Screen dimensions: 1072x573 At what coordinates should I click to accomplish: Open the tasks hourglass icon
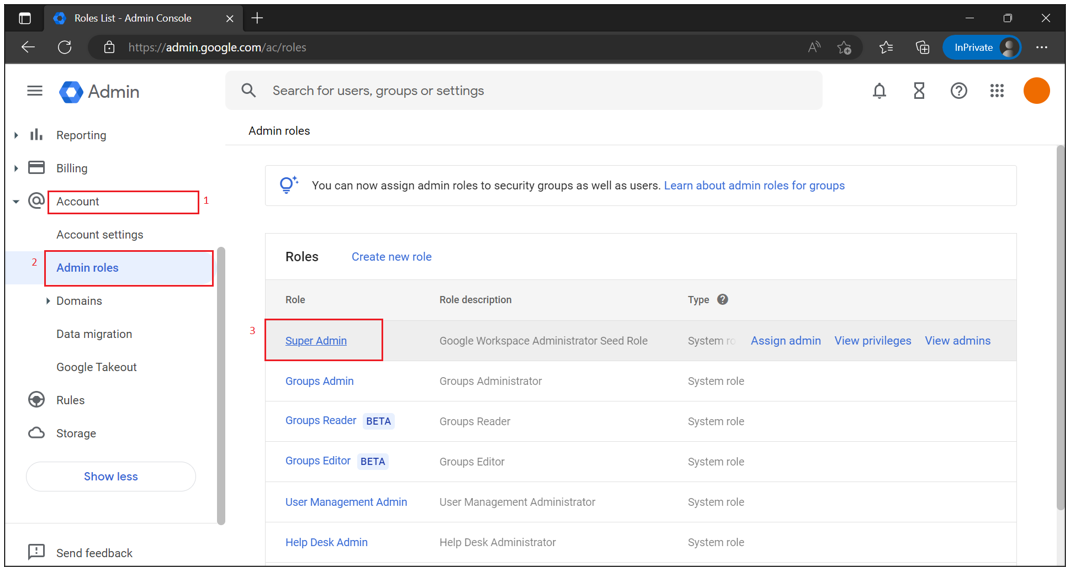[x=919, y=91]
